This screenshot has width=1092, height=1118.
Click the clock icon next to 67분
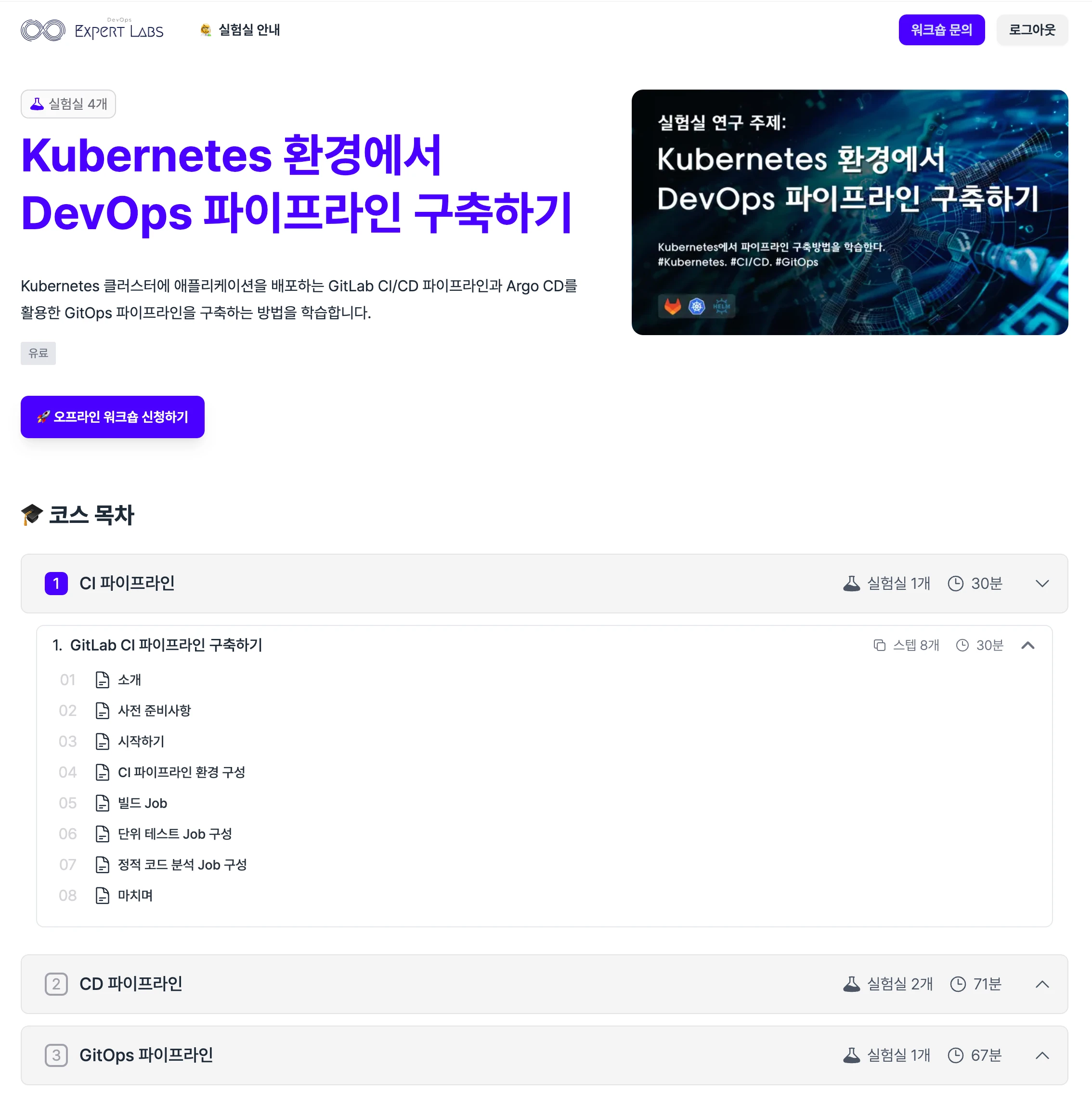tap(955, 1055)
